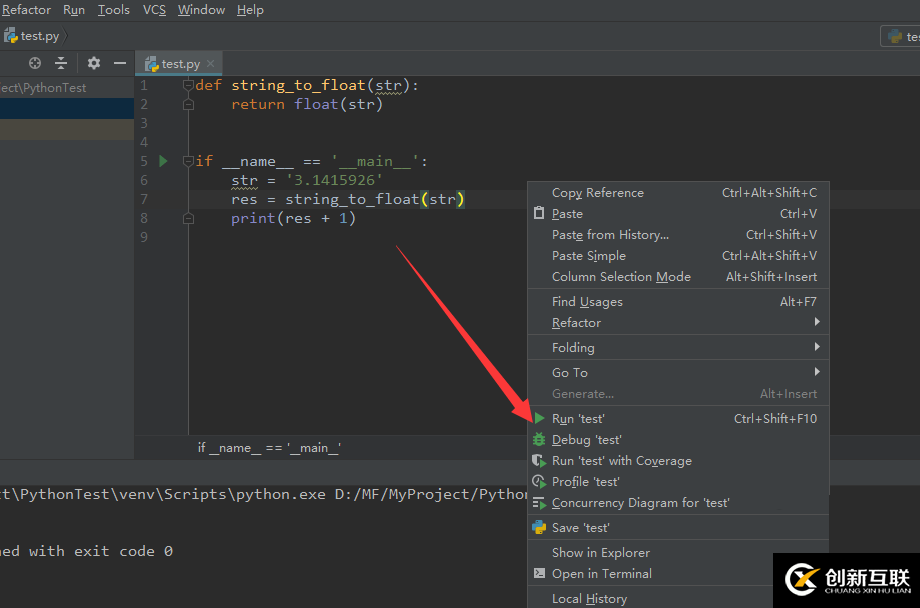Open the Window menu

(201, 10)
